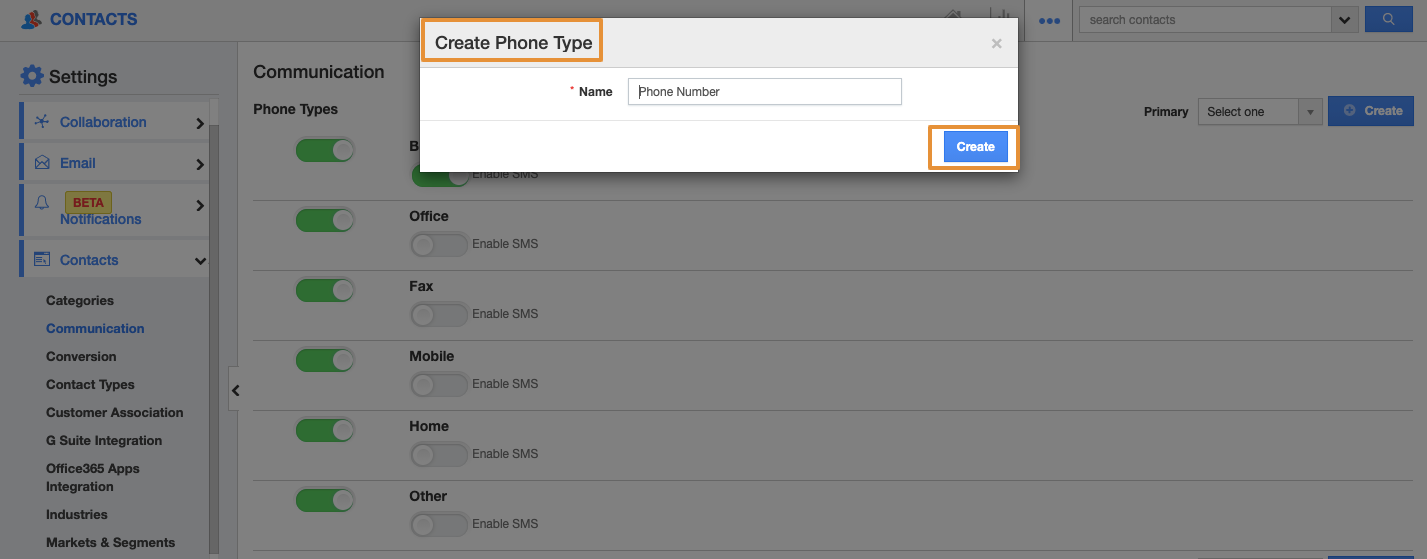Click the Contacts app logo icon
Screen dimensions: 1427x559
point(31,19)
